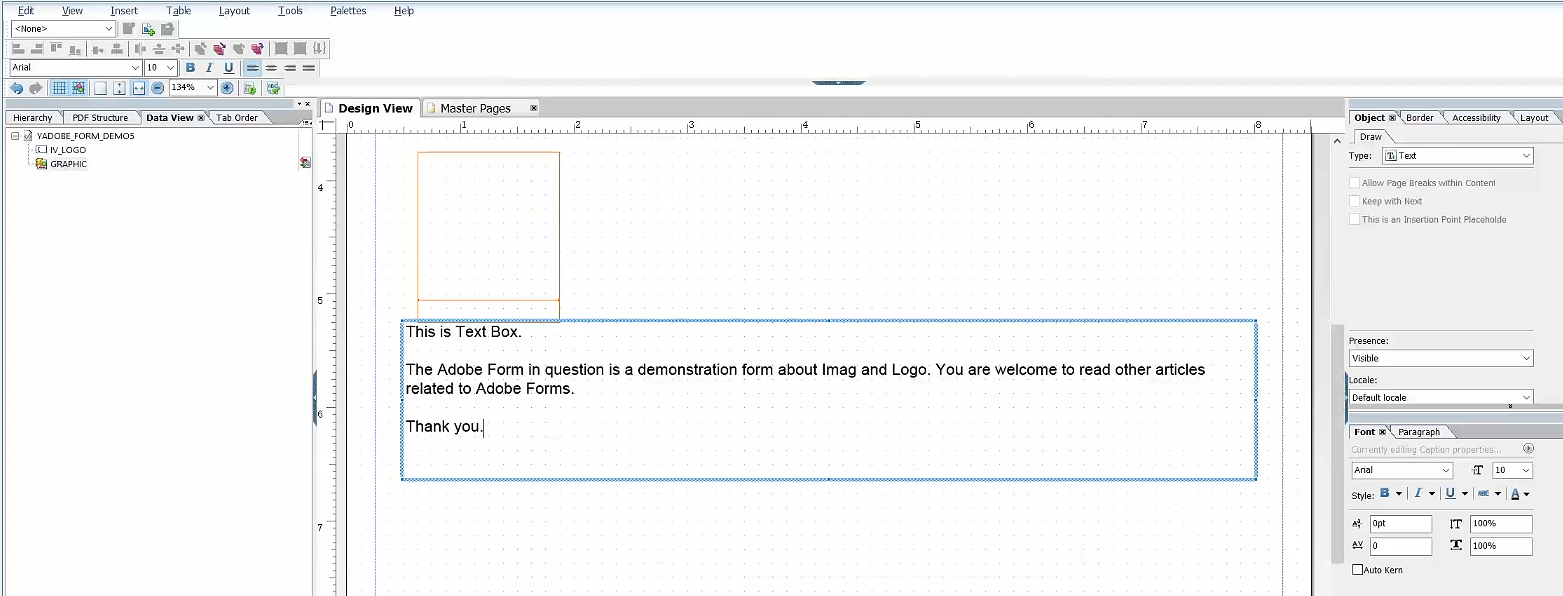Viewport: 1563px width, 596px height.
Task: Click the Bold style button in Font palette
Action: (x=1385, y=493)
